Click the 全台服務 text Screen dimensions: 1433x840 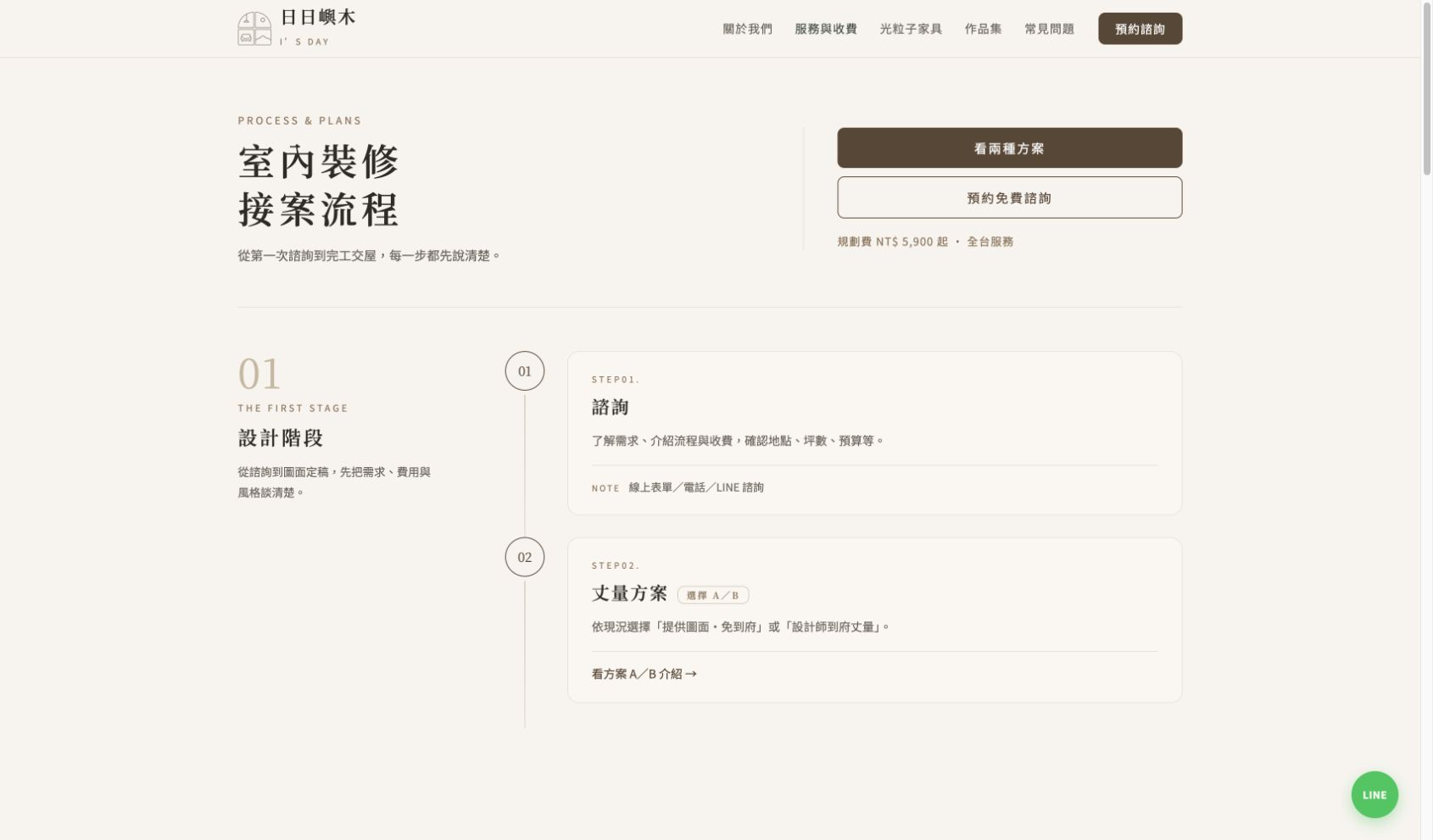(x=990, y=242)
